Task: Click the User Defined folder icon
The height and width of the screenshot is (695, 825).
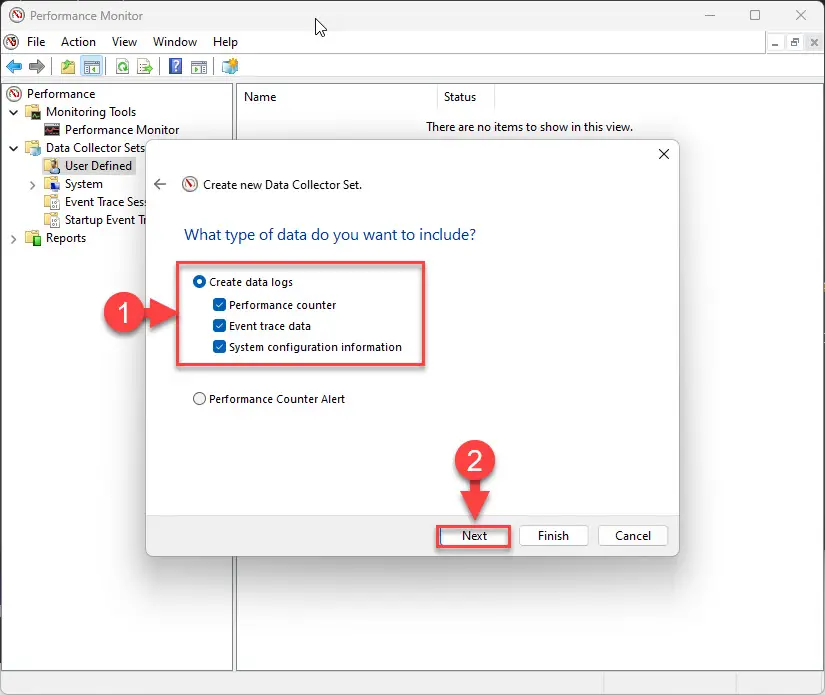Action: (x=52, y=166)
